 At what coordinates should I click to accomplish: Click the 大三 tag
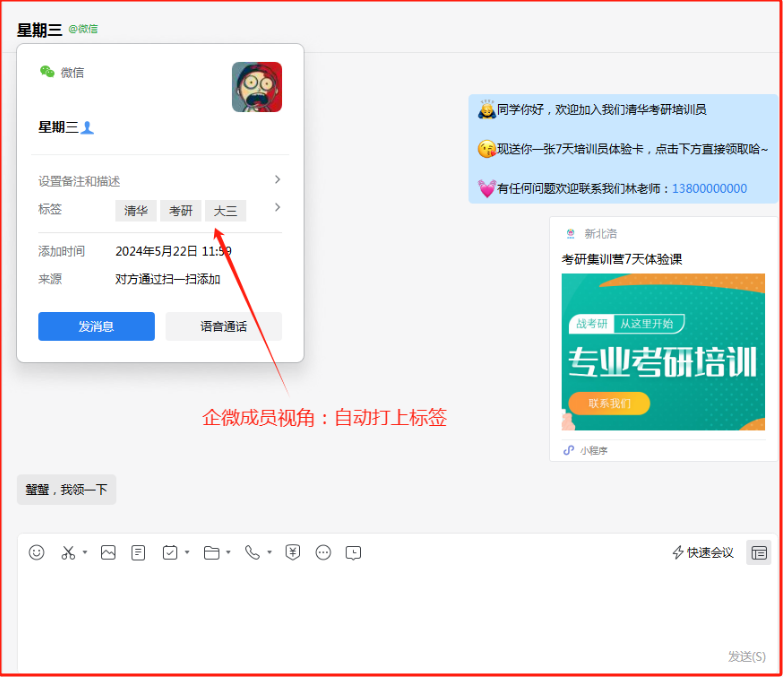point(226,210)
